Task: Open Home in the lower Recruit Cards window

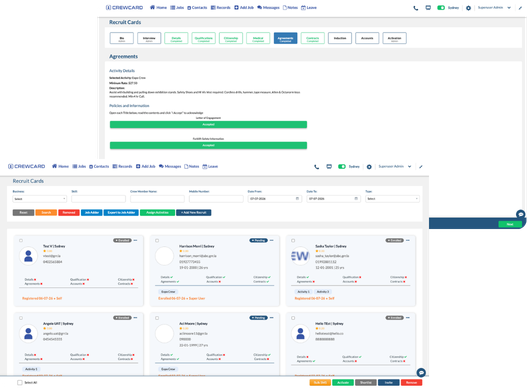Action: 60,166
